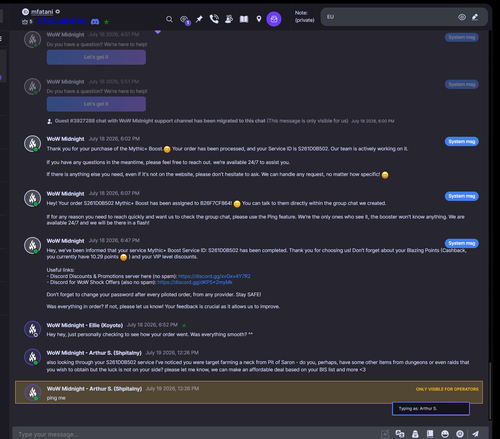Click System msg badge on 5:51 PM message
Screen dimensions: 500x439
(462, 84)
